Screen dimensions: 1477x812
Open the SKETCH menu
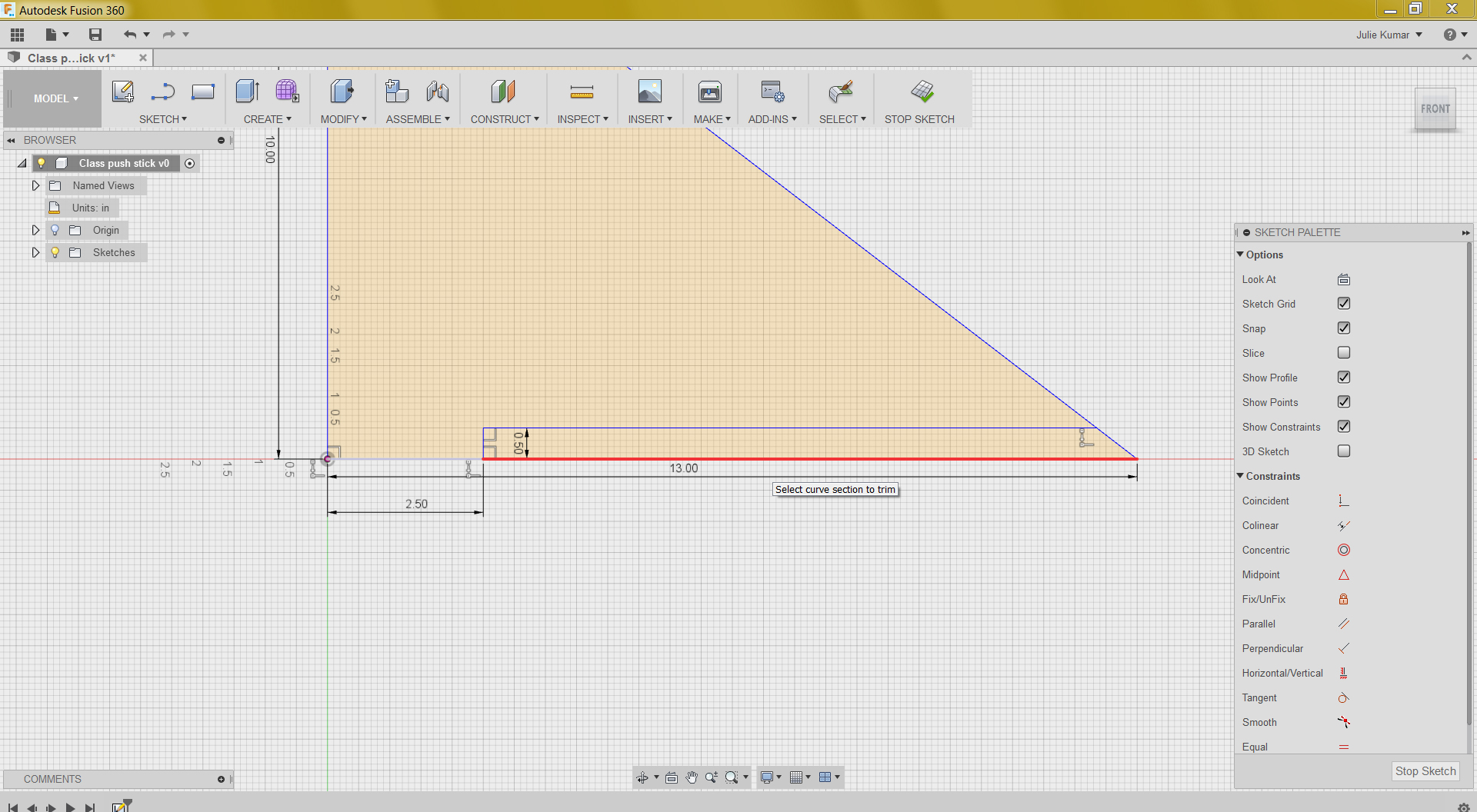pyautogui.click(x=163, y=119)
